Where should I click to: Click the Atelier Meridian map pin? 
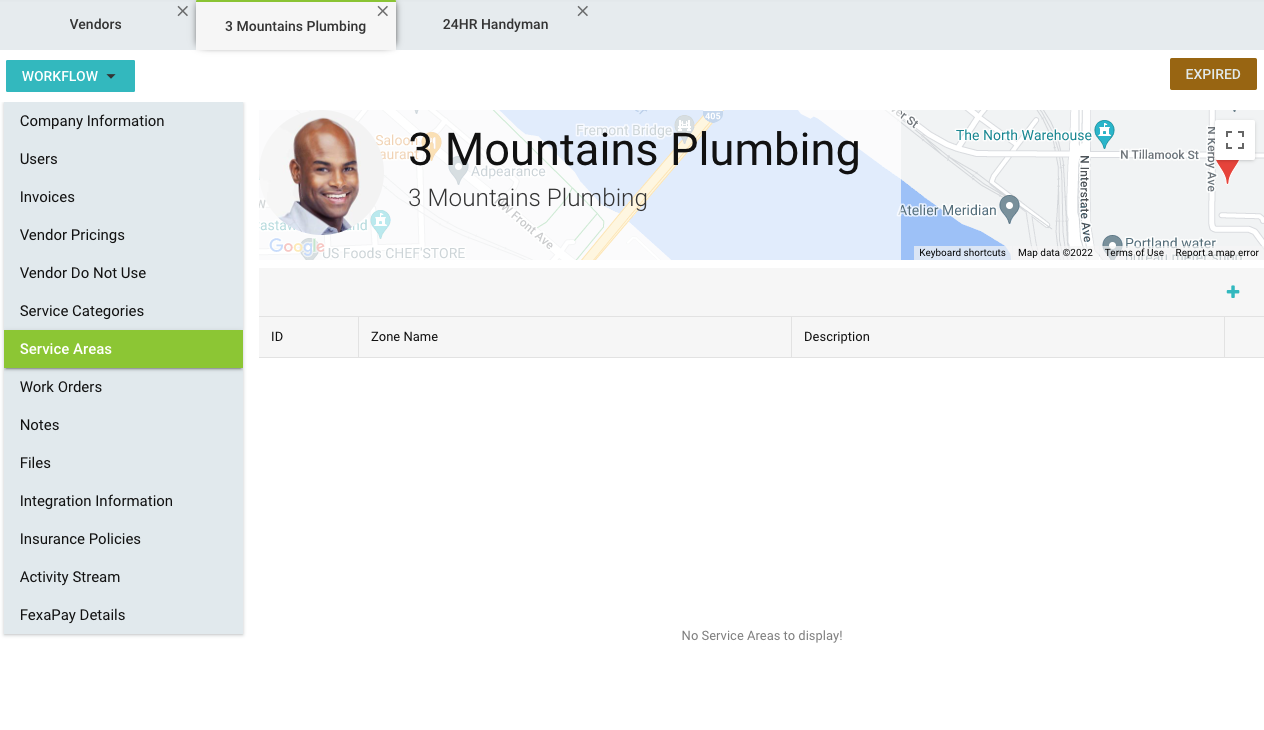[1010, 208]
